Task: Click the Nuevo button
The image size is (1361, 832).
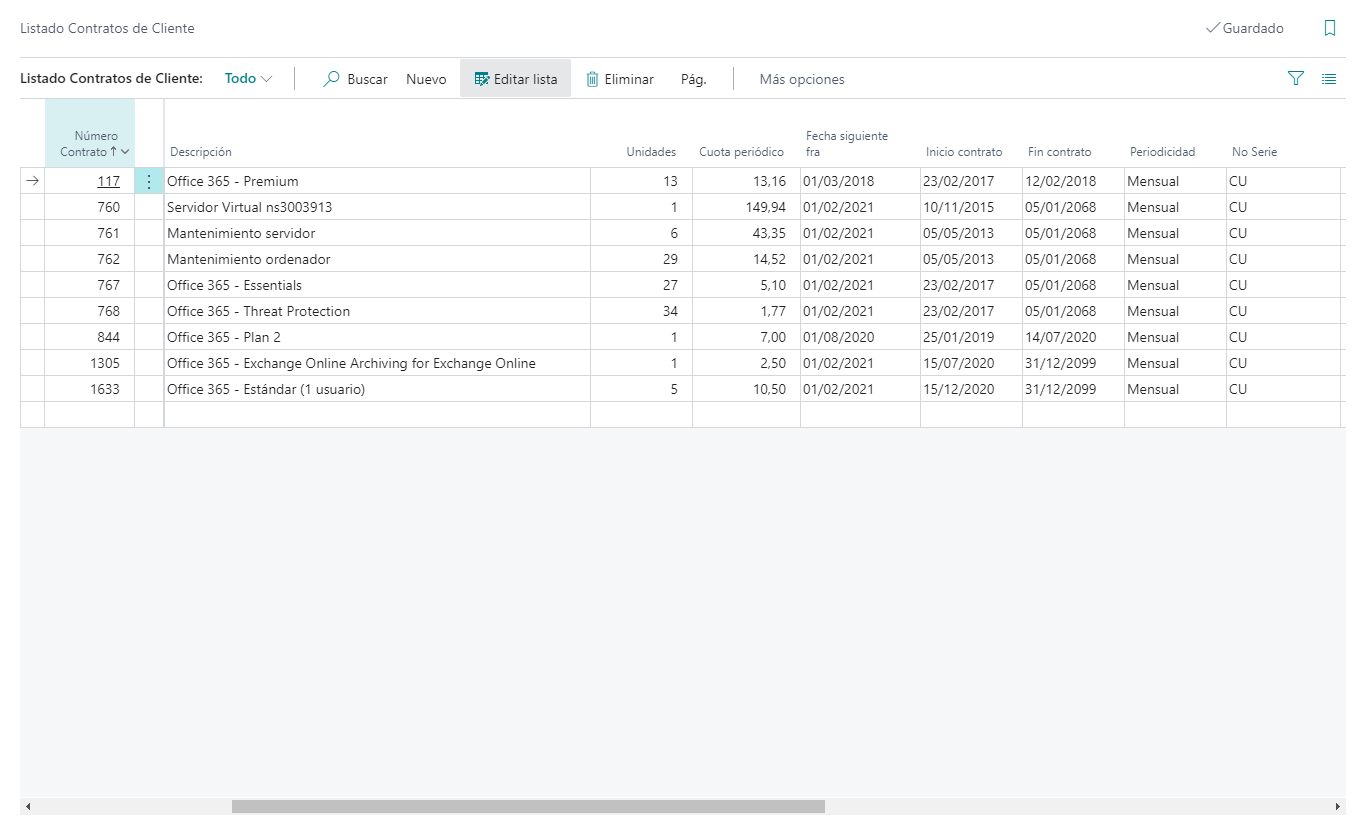Action: [x=426, y=79]
